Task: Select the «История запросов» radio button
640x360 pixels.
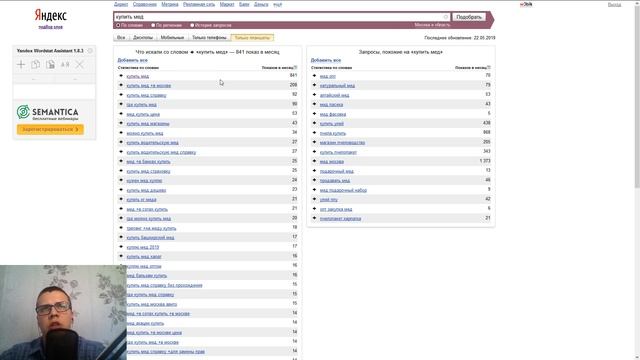Action: [x=192, y=25]
